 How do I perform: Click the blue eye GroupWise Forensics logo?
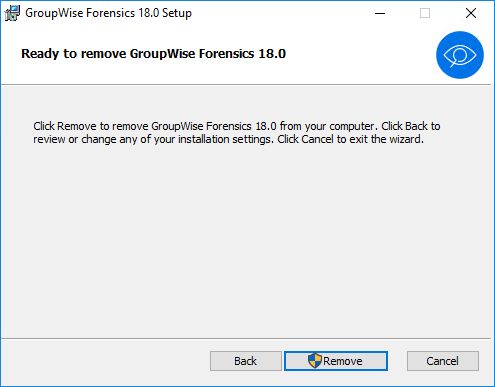coord(460,55)
